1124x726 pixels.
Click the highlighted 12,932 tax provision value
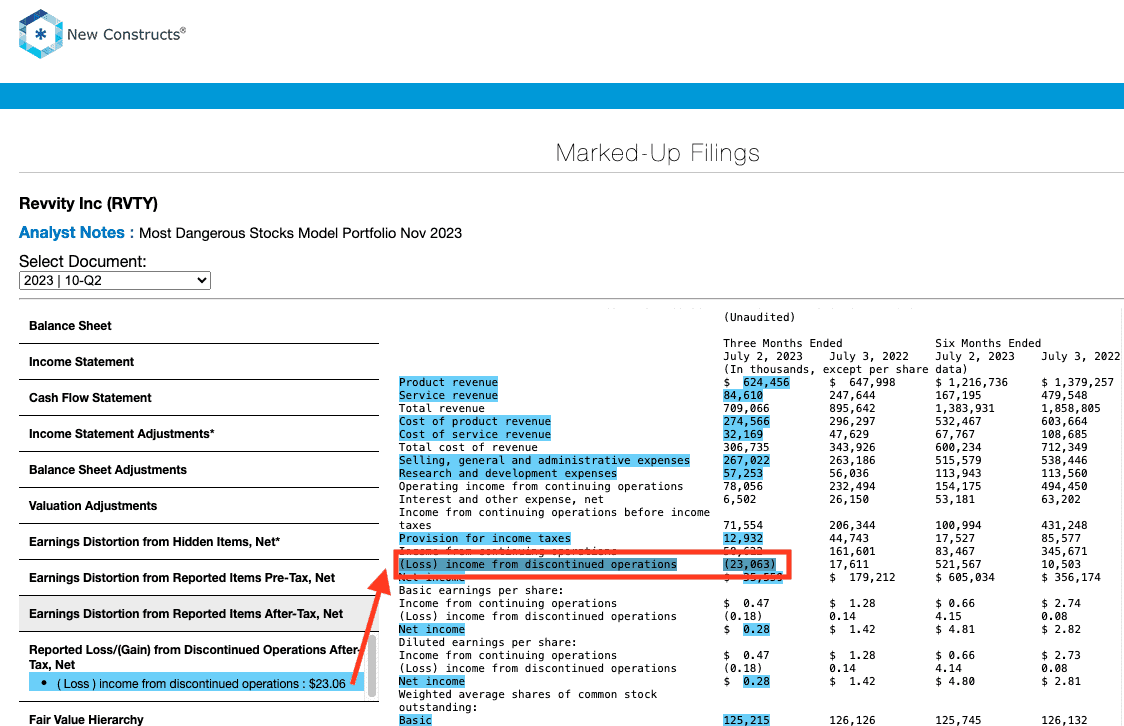pos(743,539)
